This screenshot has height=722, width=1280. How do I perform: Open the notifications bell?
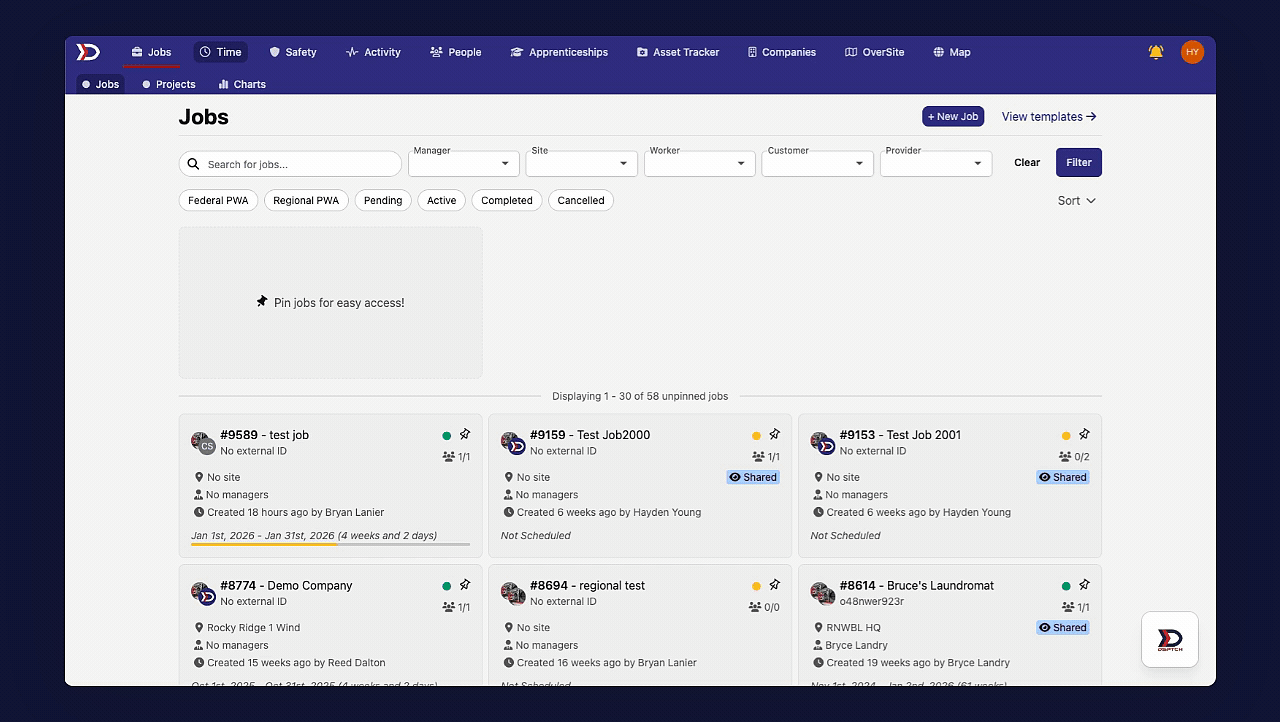pos(1156,52)
